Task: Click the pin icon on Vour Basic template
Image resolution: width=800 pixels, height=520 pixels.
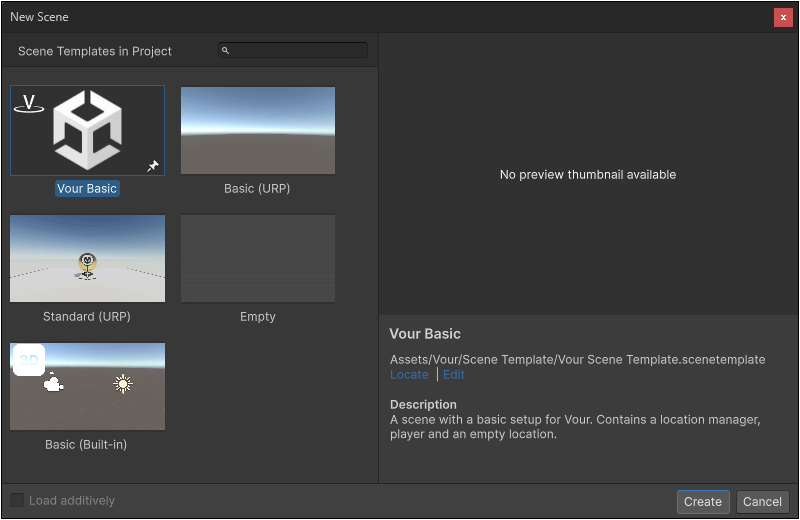Action: click(153, 166)
